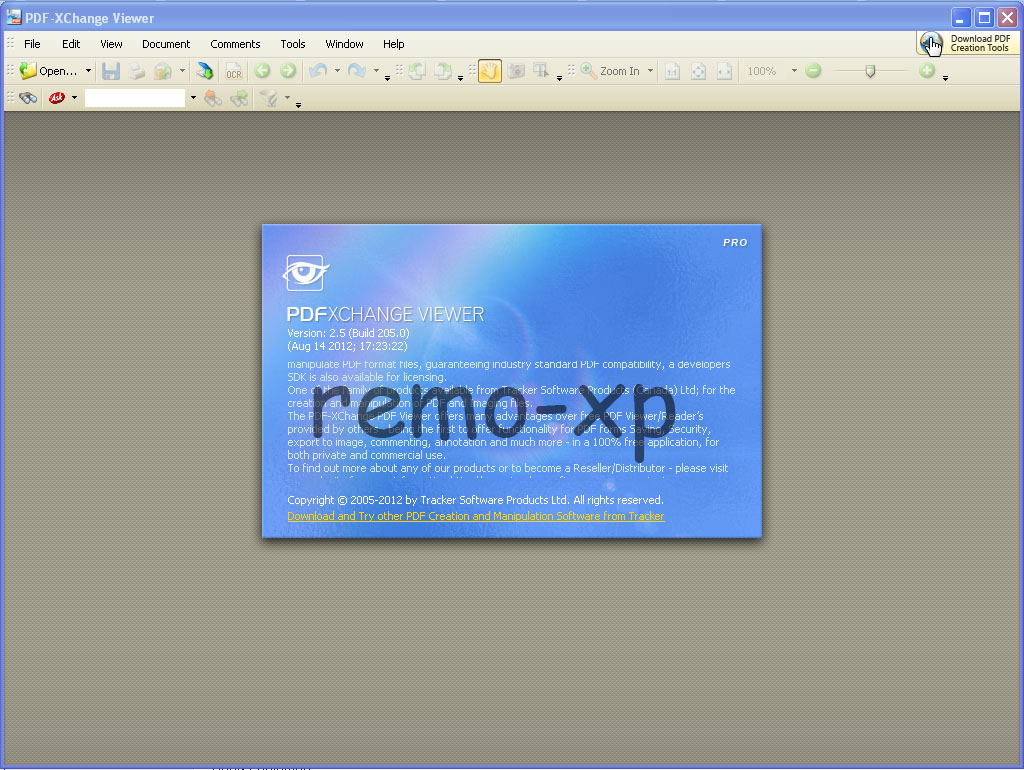Click the search options funnel icon
Viewport: 1024px width, 770px height.
coord(268,98)
